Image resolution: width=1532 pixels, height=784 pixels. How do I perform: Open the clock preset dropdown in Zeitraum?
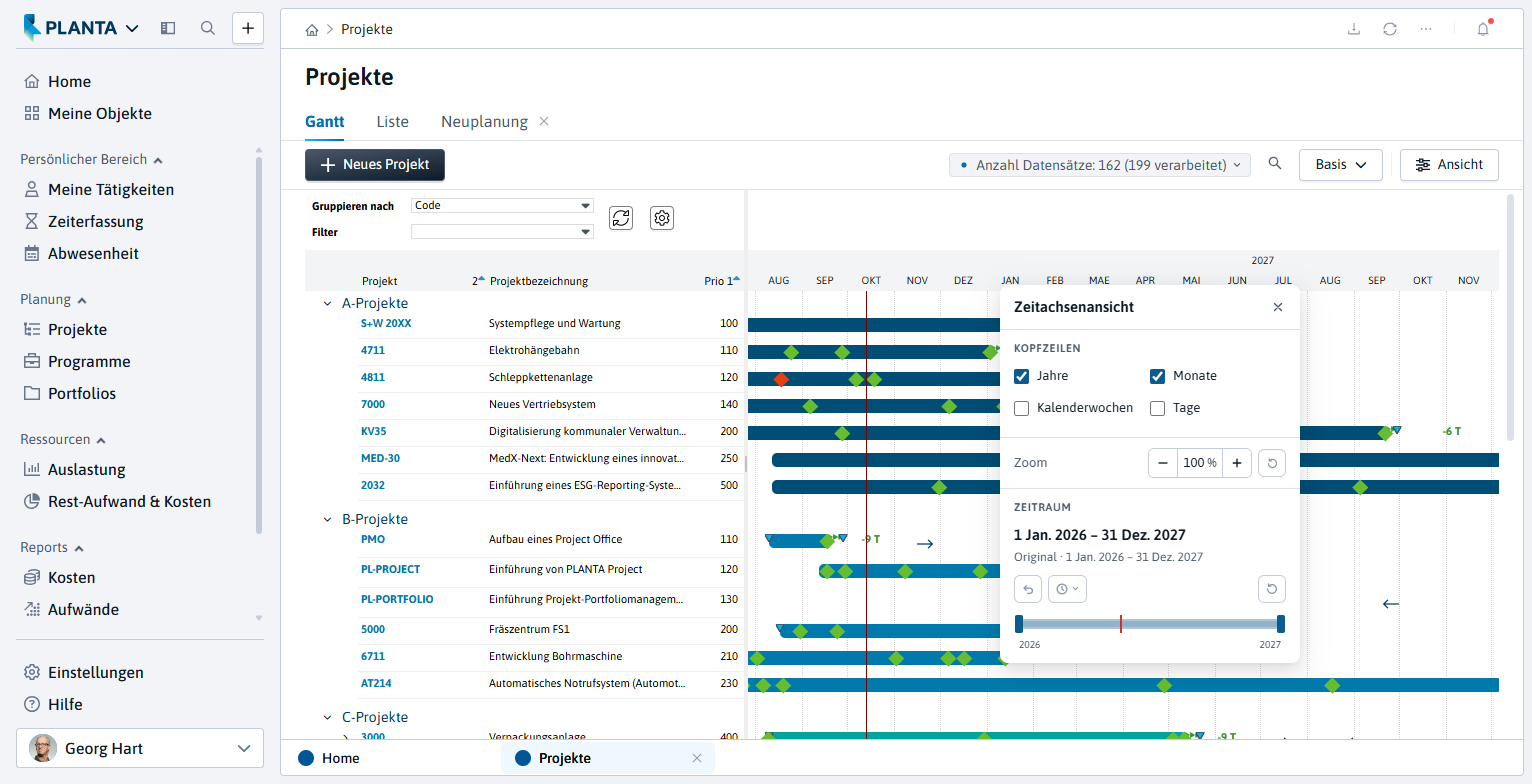[1067, 589]
